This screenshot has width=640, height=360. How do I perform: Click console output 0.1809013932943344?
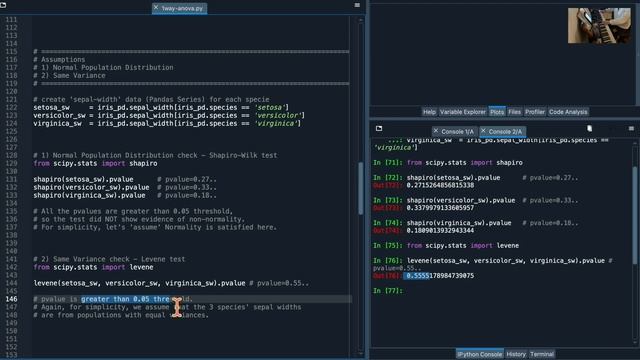(440, 231)
